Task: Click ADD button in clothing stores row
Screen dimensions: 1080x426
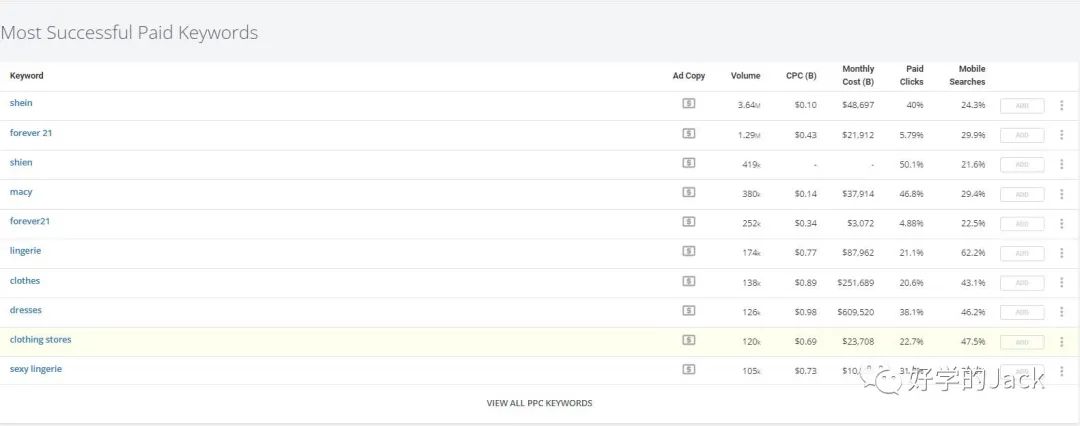Action: [x=1021, y=342]
